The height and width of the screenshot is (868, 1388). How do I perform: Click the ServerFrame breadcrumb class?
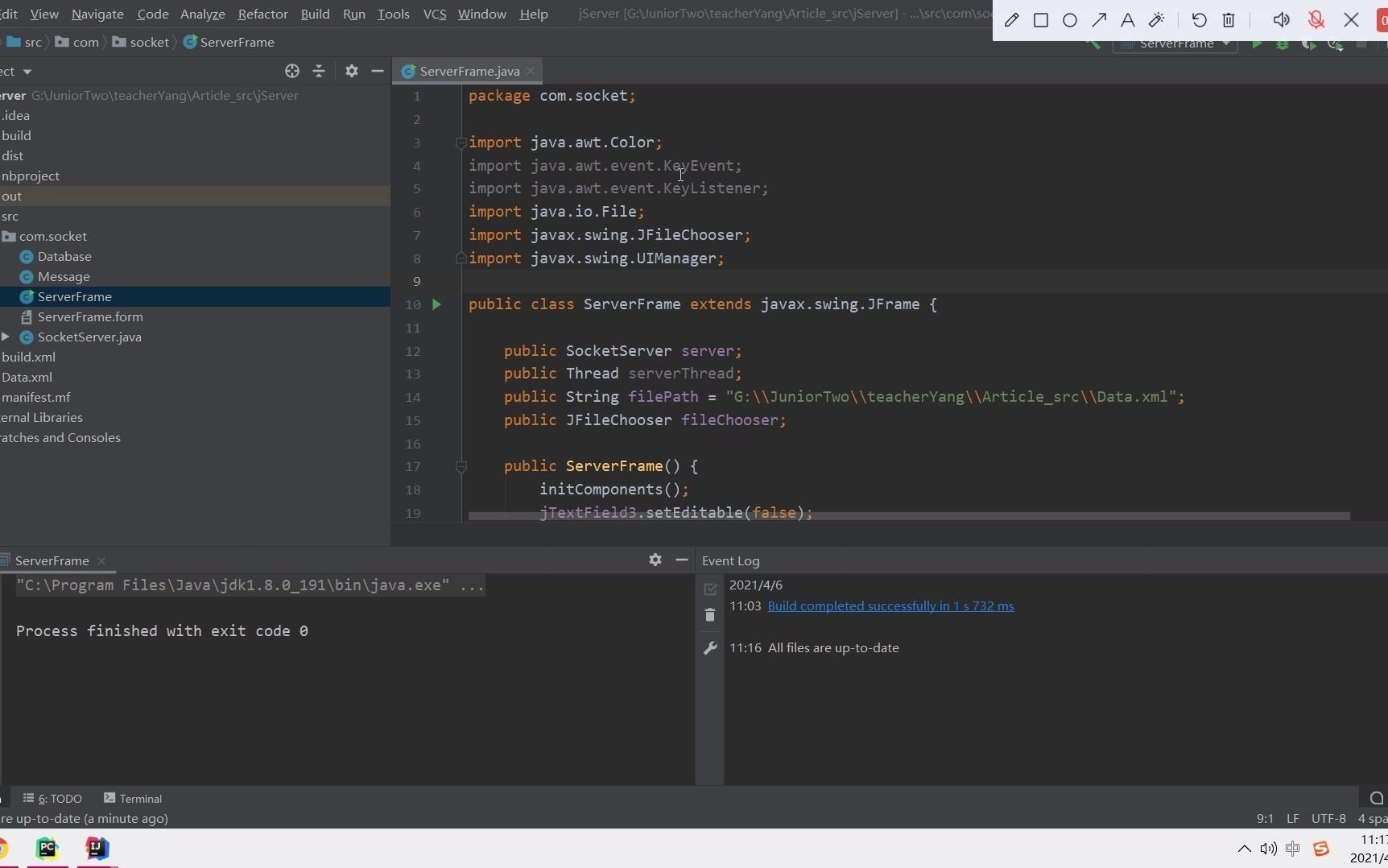[x=229, y=42]
